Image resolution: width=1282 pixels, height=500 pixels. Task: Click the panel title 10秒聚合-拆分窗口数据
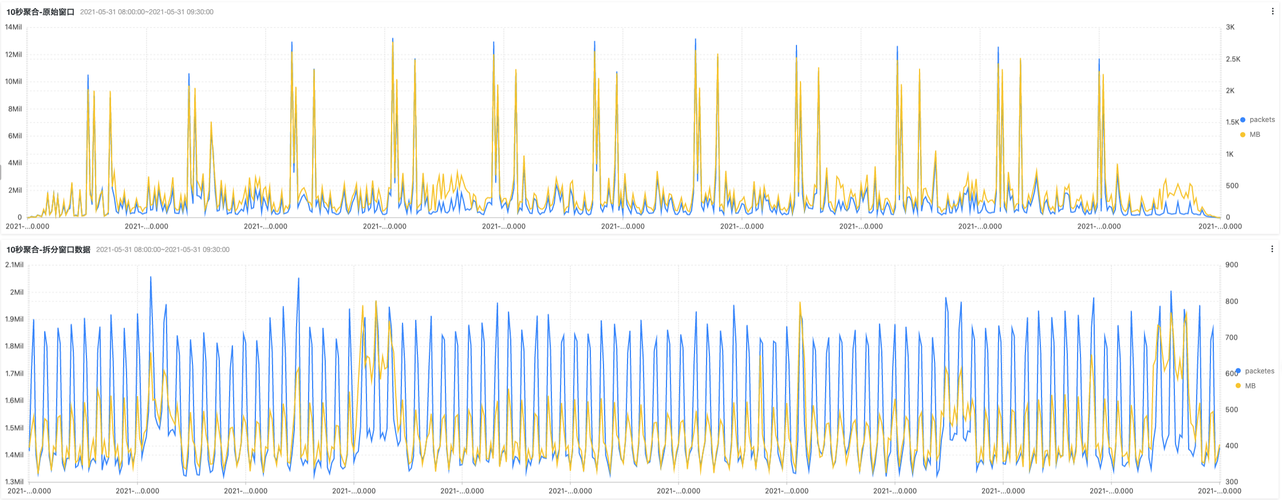[48, 249]
